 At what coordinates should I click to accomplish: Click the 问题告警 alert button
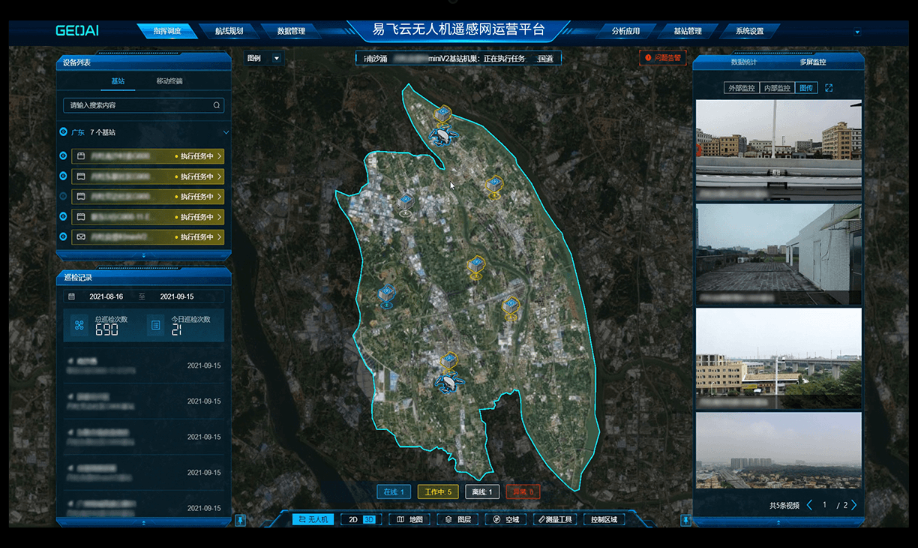point(662,58)
